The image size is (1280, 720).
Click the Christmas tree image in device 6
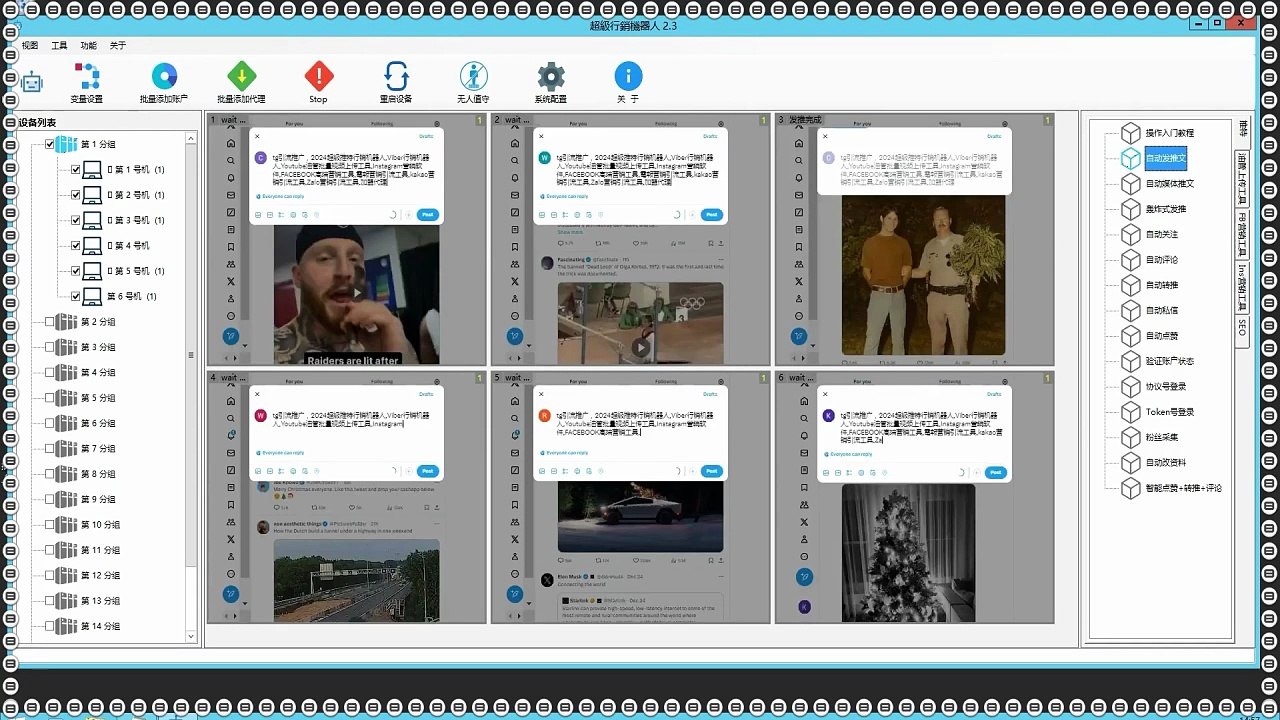pyautogui.click(x=908, y=553)
